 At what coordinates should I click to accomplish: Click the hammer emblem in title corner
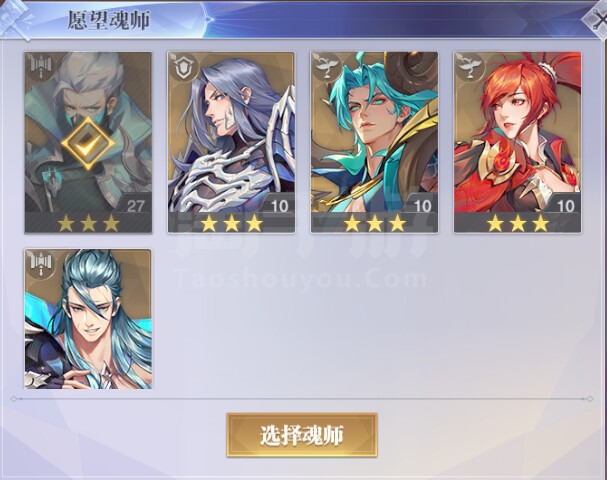tap(16, 19)
